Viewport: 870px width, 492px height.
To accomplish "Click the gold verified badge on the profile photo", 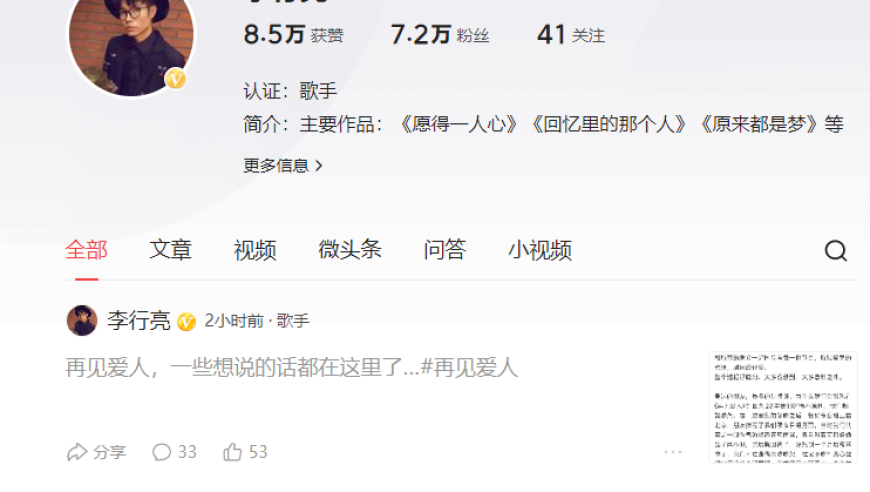I will pos(175,79).
